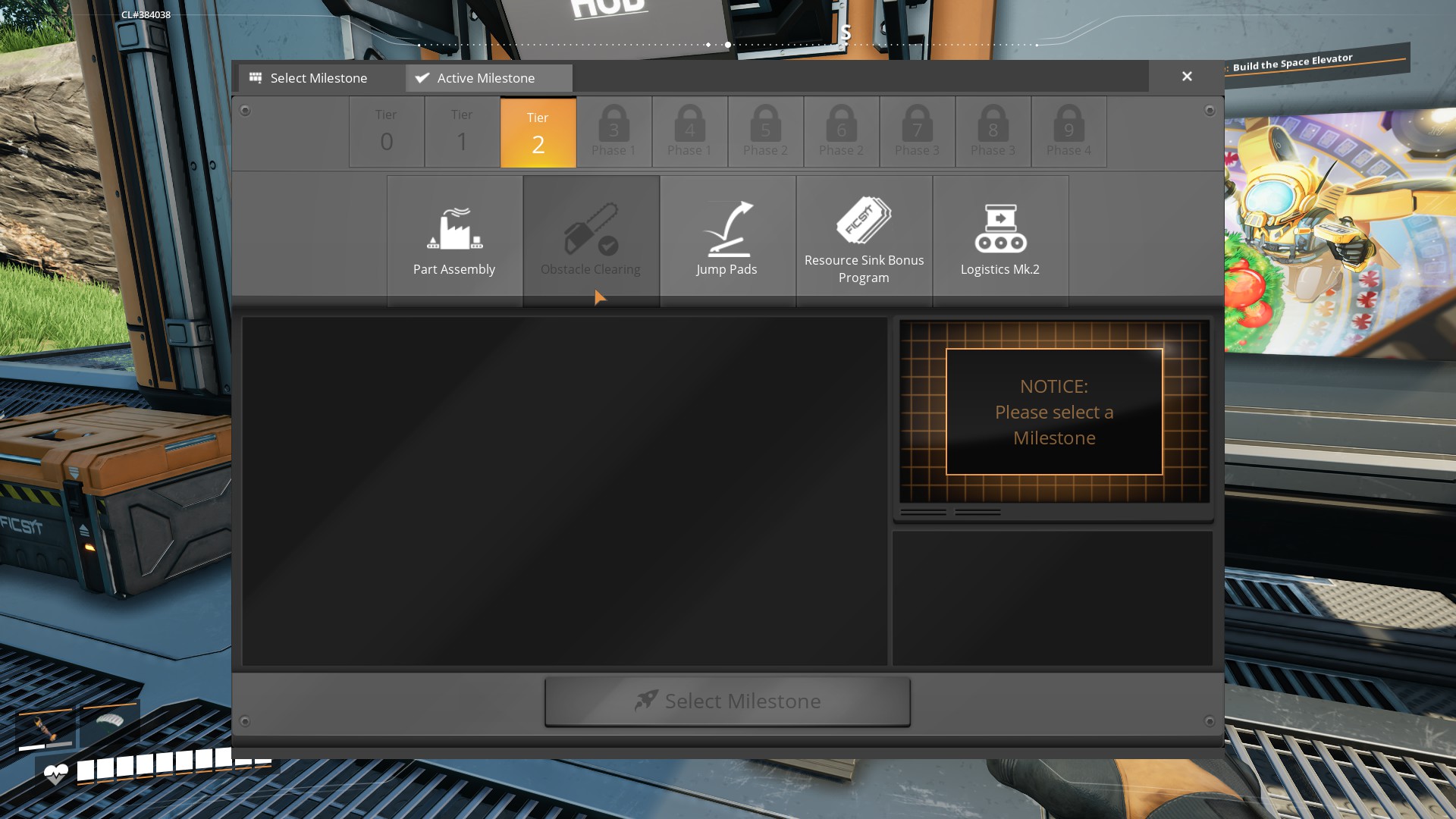Screen dimensions: 1456x819
Task: Click the notice screen milestone message
Action: (x=1054, y=412)
